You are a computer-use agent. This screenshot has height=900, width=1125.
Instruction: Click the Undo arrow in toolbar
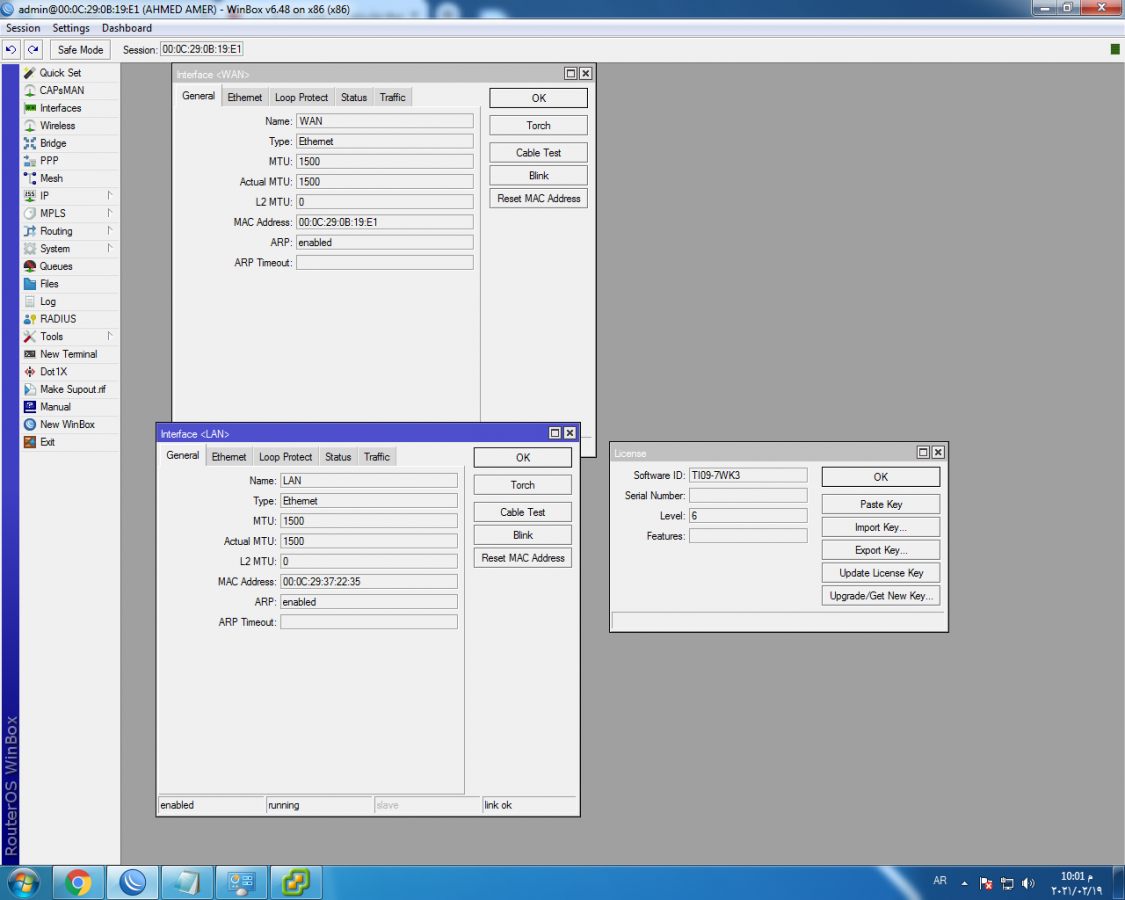pos(11,49)
